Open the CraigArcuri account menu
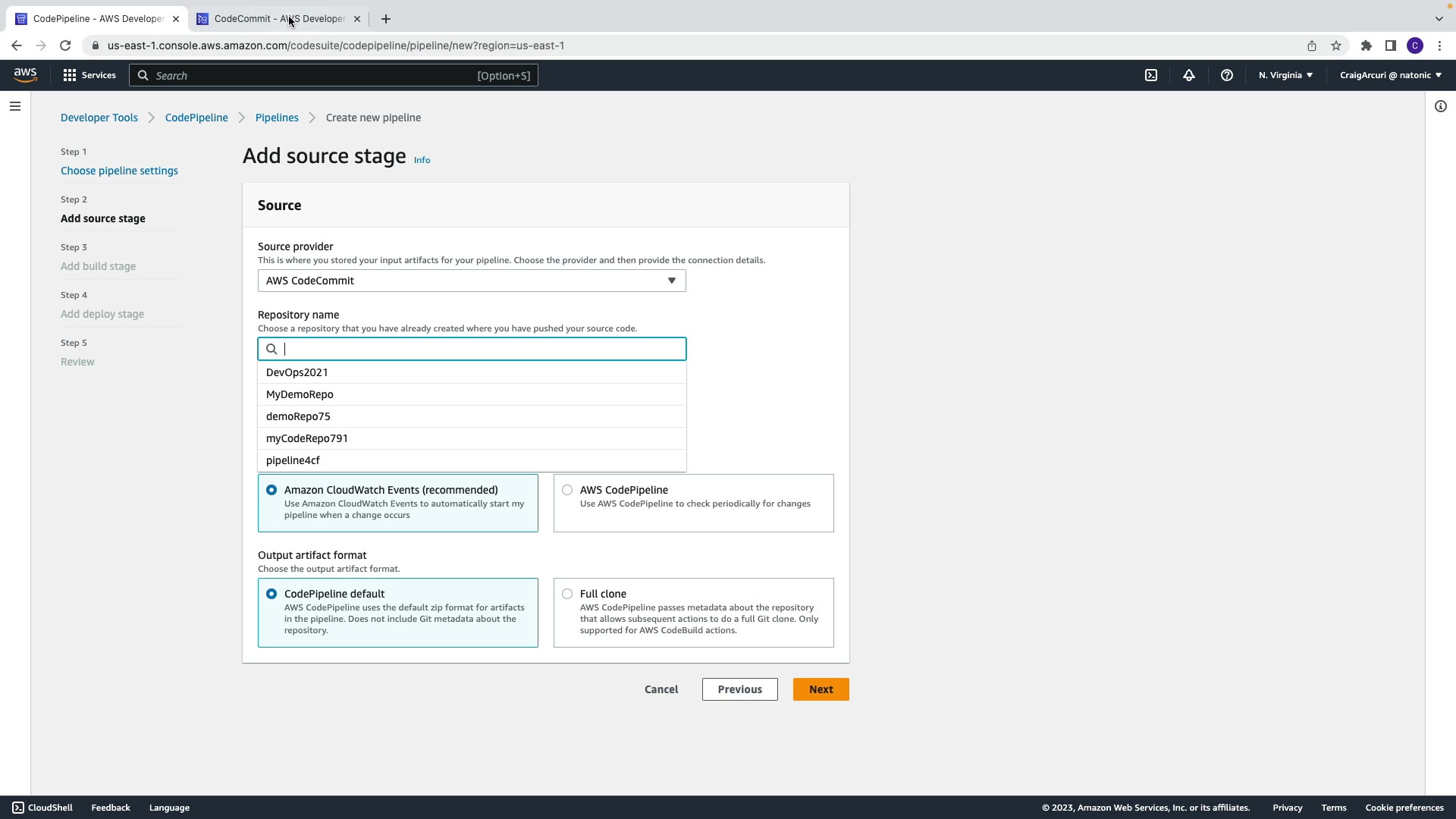 coord(1390,75)
